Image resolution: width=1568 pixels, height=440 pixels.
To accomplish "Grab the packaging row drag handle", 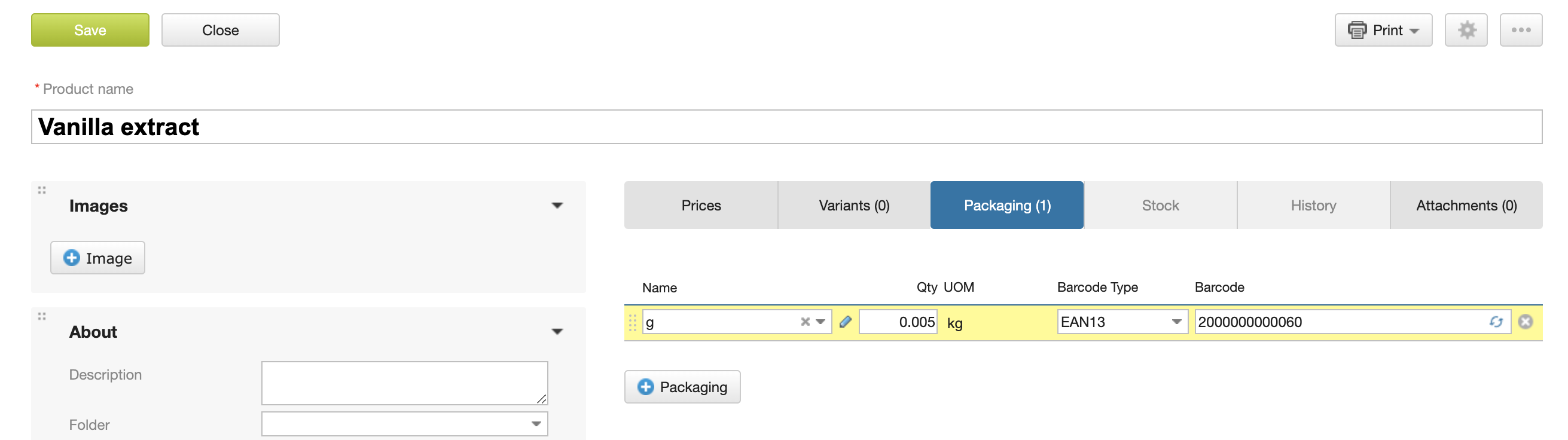I will point(633,323).
